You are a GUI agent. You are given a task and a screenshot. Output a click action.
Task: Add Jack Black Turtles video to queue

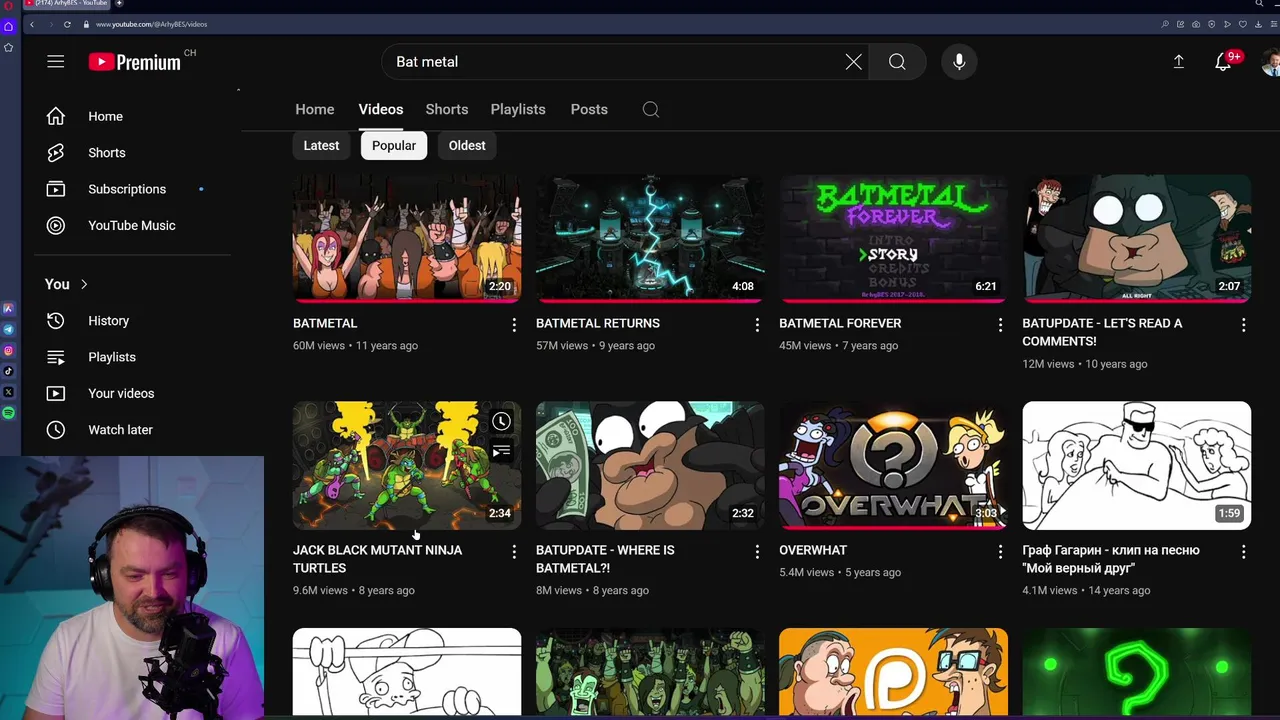[x=501, y=452]
